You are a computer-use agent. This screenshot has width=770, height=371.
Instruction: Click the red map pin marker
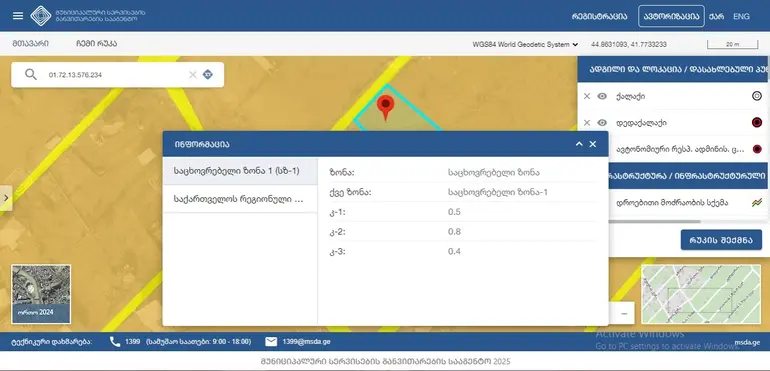pos(385,108)
